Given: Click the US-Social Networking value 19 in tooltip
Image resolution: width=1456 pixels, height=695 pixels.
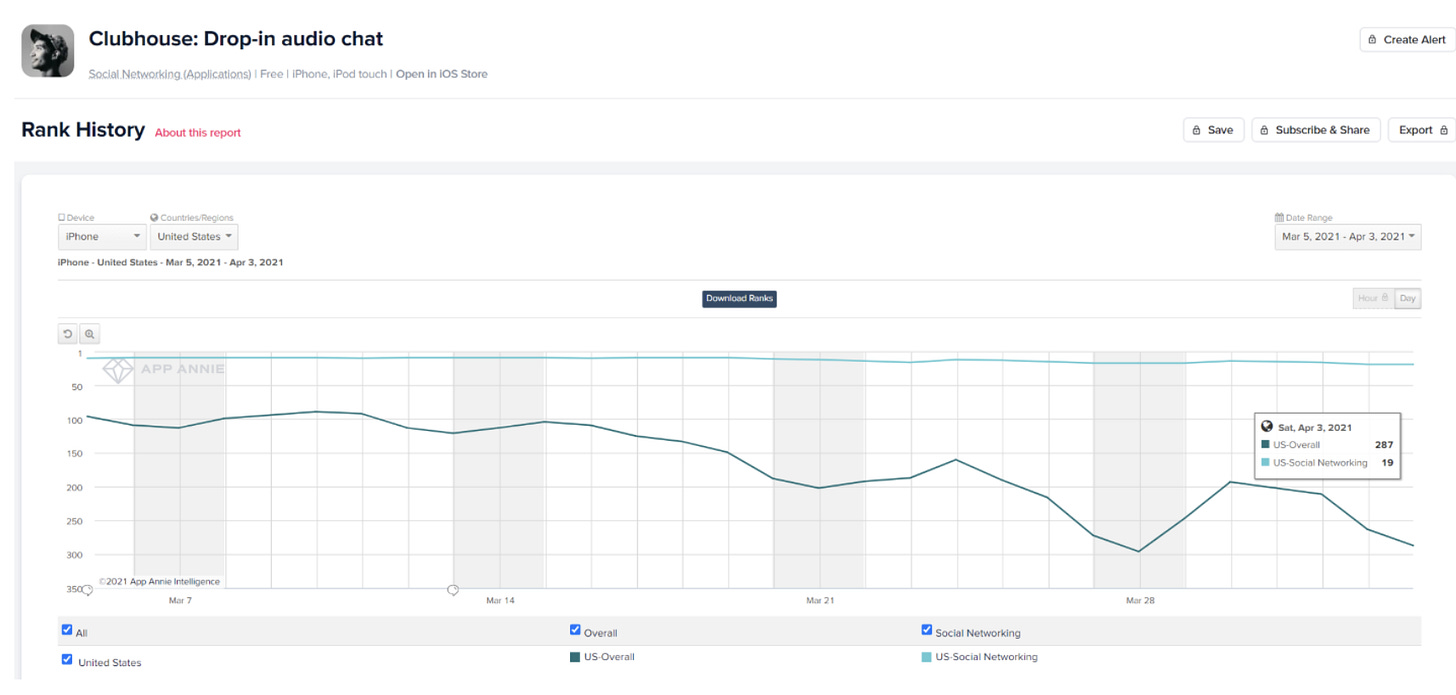Looking at the screenshot, I should pos(1387,463).
